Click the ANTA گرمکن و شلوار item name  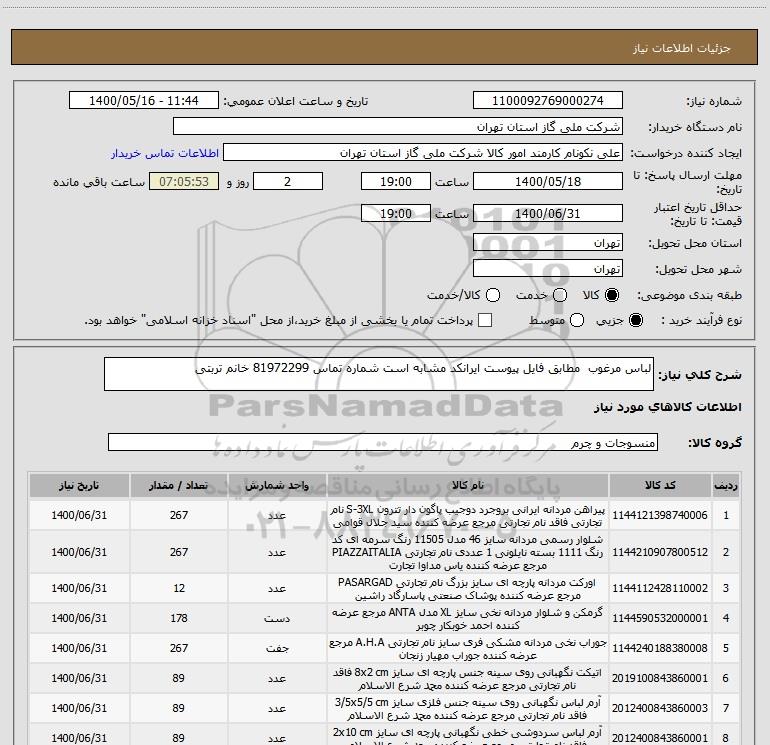(x=468, y=618)
